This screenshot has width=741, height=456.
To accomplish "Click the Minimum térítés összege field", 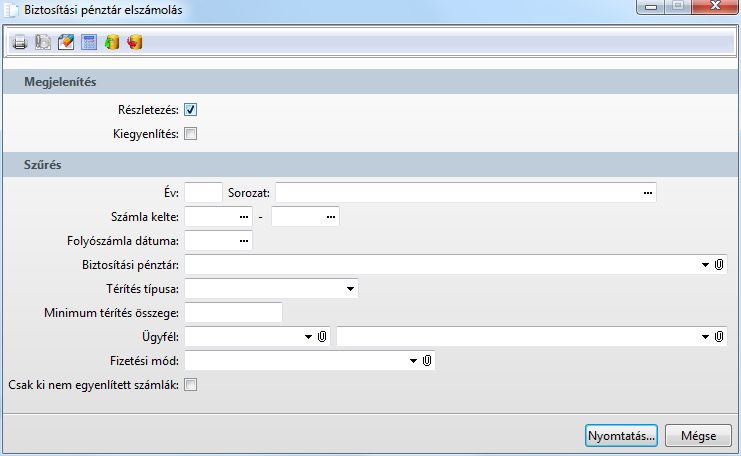I will pos(233,313).
